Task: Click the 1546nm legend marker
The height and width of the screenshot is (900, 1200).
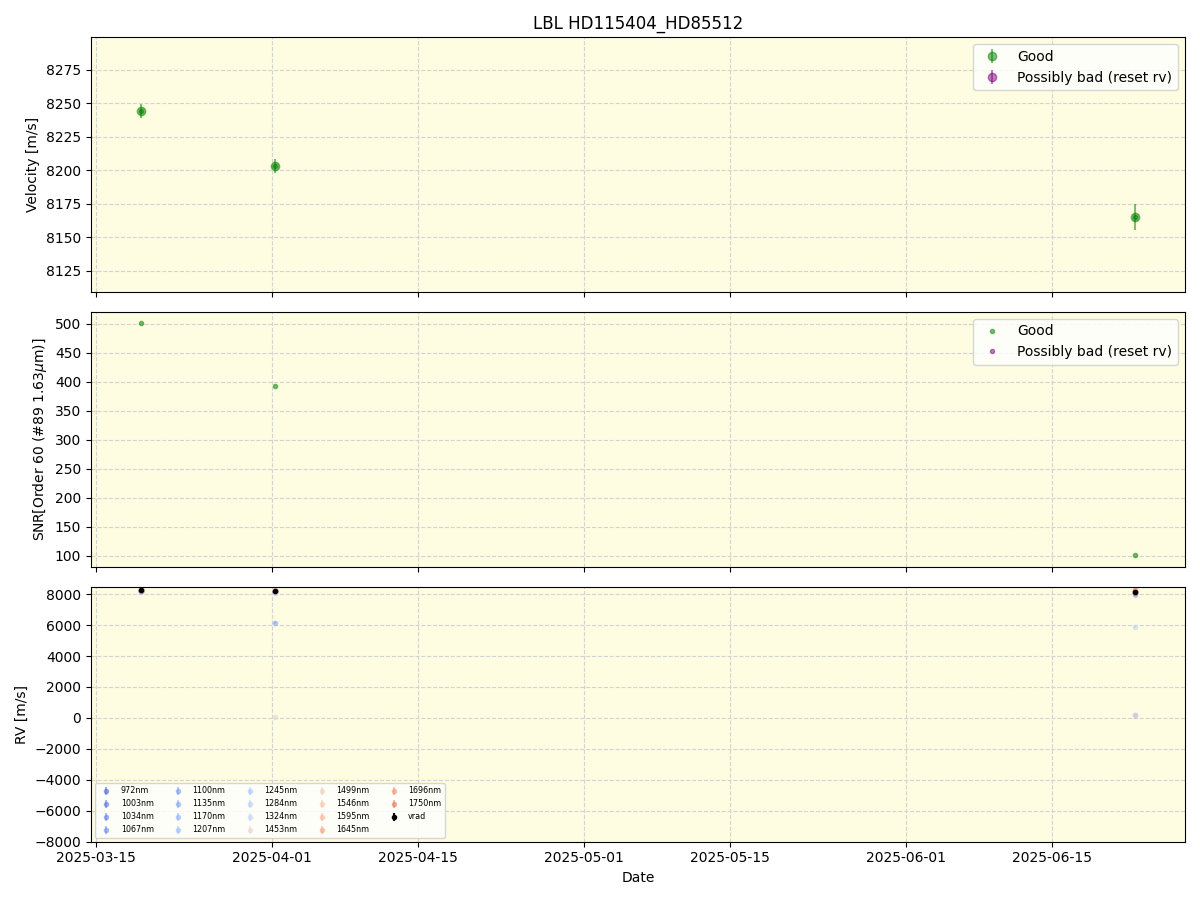Action: point(322,804)
